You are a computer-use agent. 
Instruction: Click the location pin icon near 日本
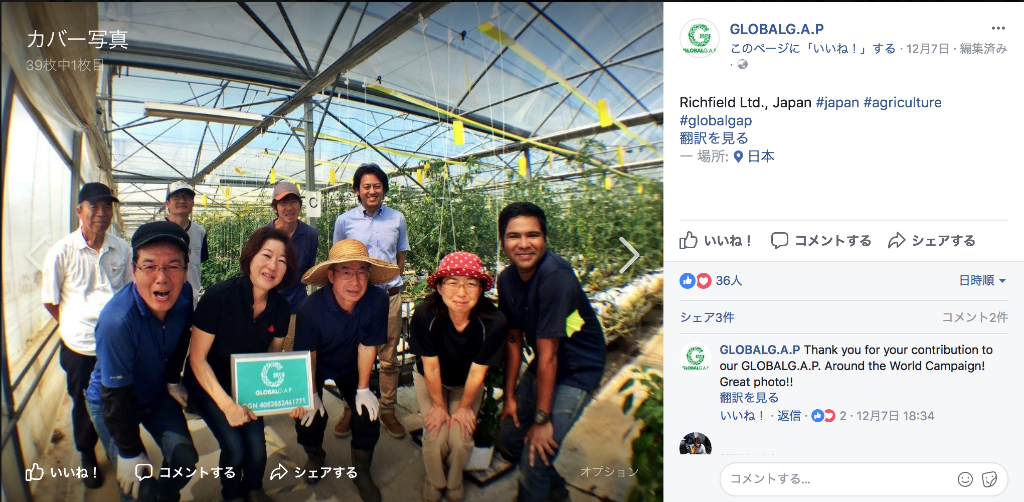coord(739,157)
